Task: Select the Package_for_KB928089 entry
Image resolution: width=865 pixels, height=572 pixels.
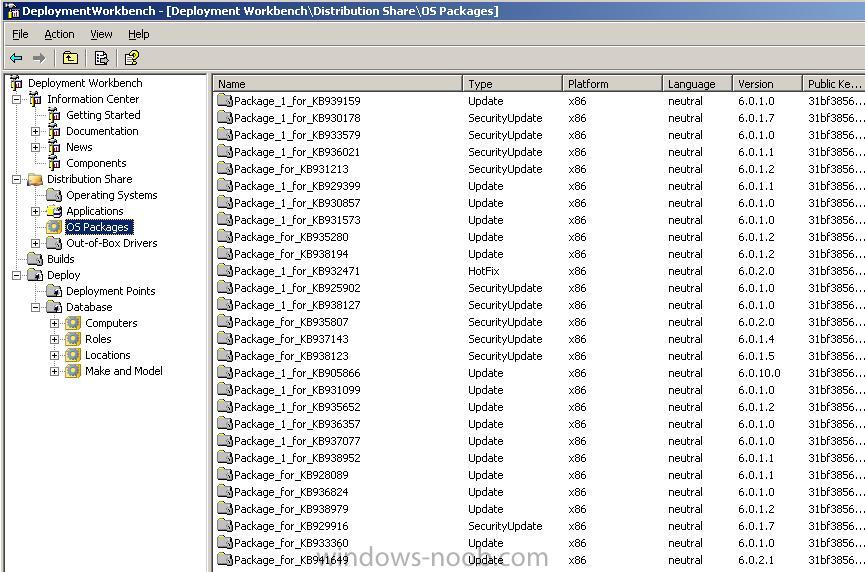Action: (541, 475)
